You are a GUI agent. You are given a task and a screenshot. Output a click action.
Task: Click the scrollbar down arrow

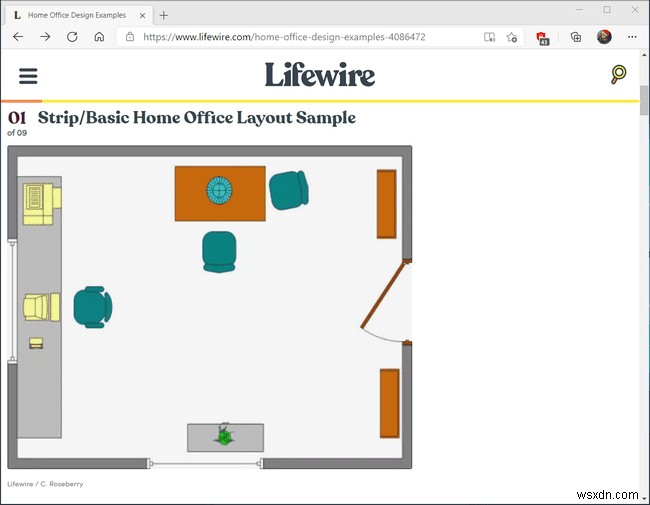[x=644, y=498]
